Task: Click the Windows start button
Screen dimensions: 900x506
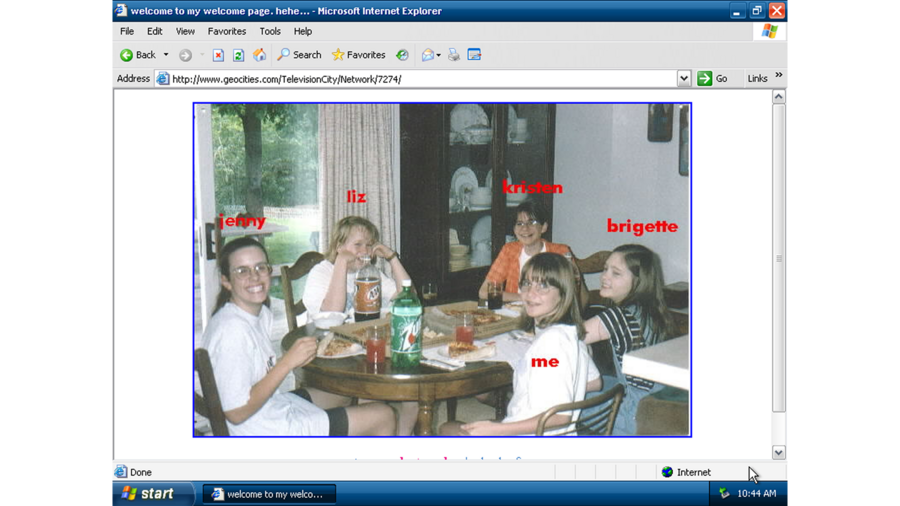Action: coord(148,494)
